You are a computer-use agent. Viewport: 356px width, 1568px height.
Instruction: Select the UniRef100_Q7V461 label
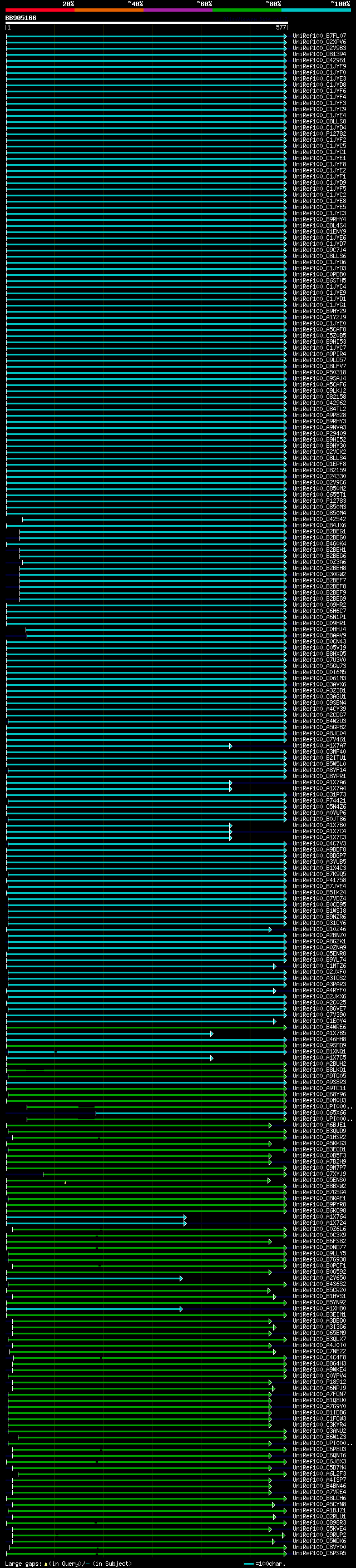(319, 740)
